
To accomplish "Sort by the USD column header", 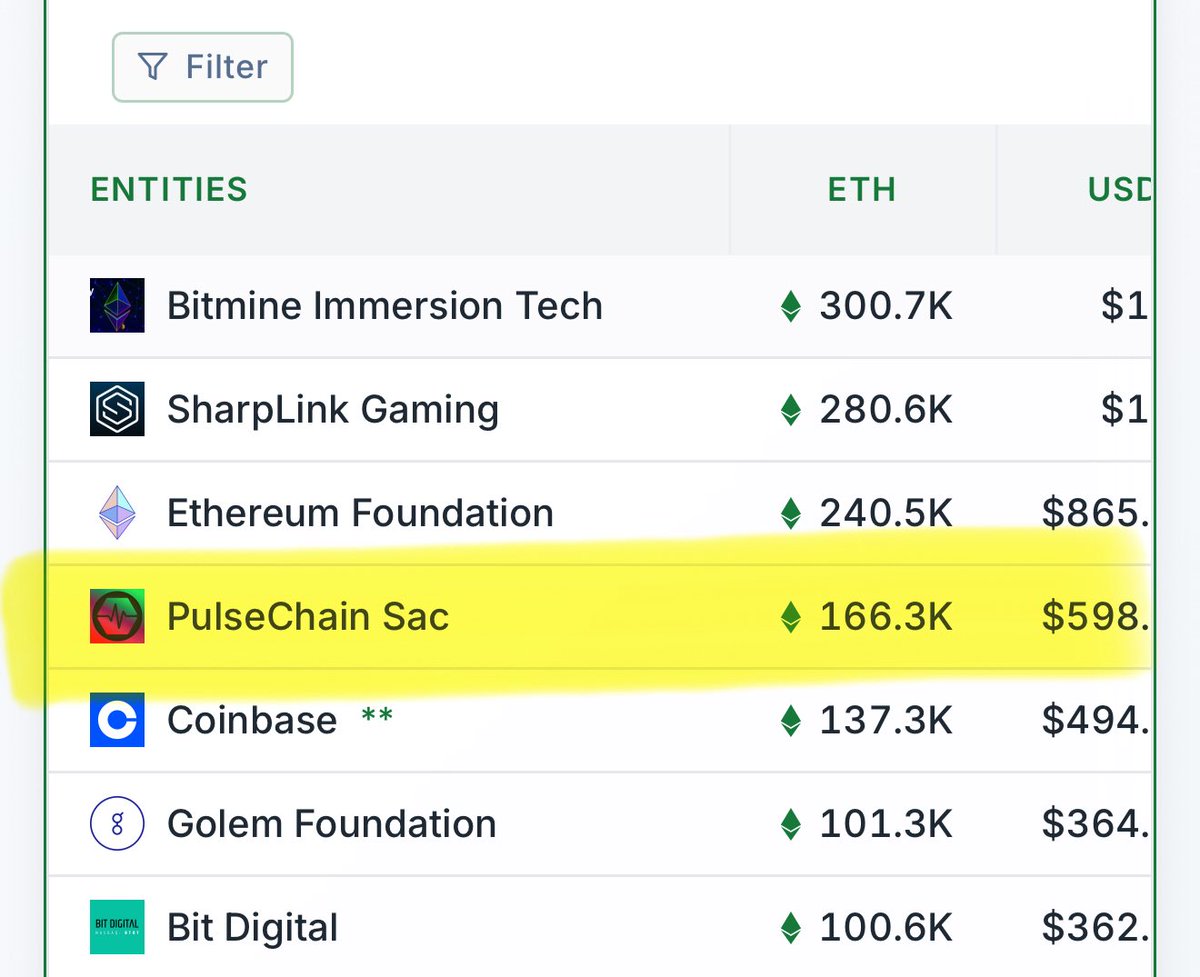I will coord(1120,189).
